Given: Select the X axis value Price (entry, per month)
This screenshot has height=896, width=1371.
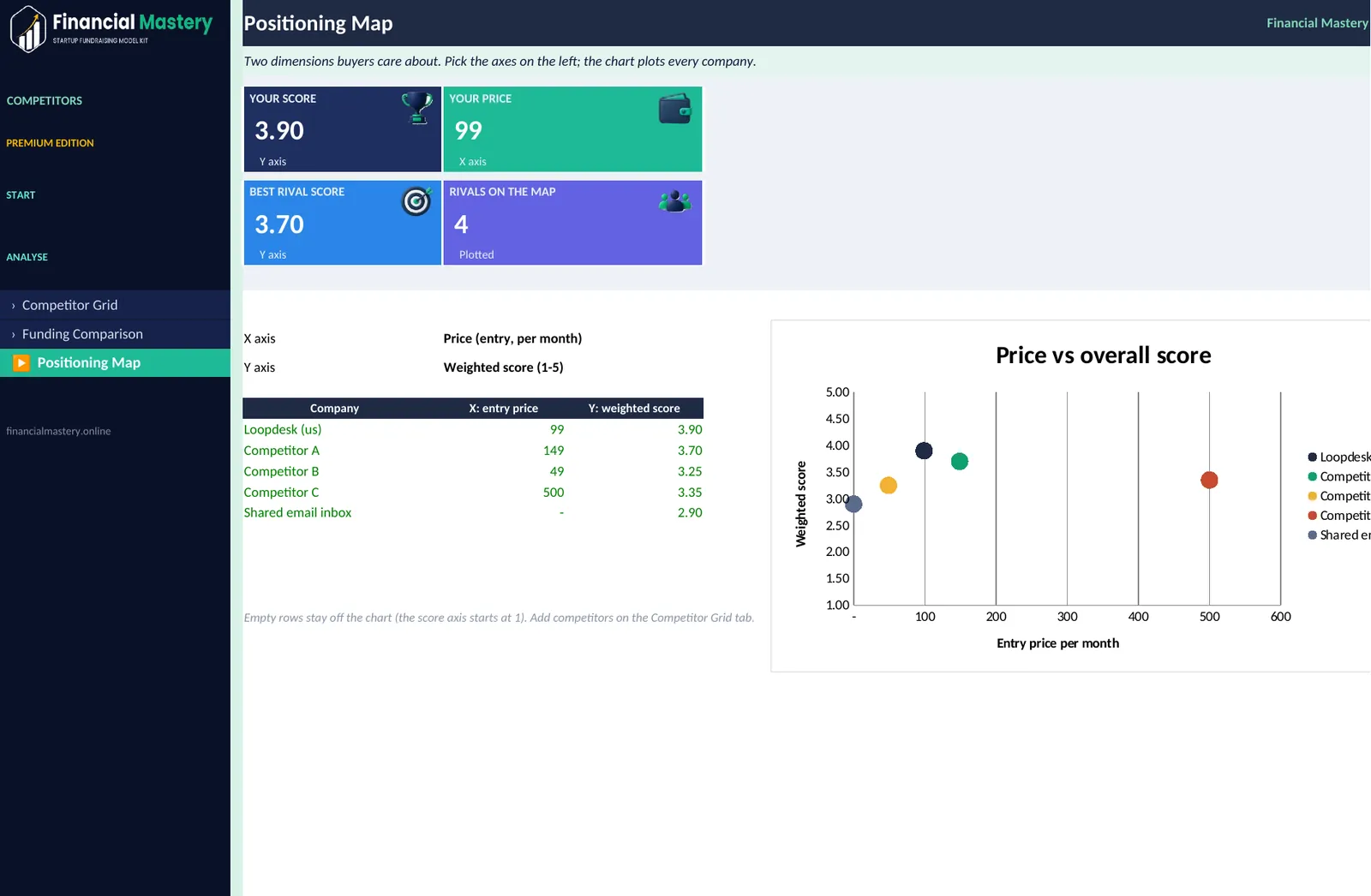Looking at the screenshot, I should pos(512,338).
